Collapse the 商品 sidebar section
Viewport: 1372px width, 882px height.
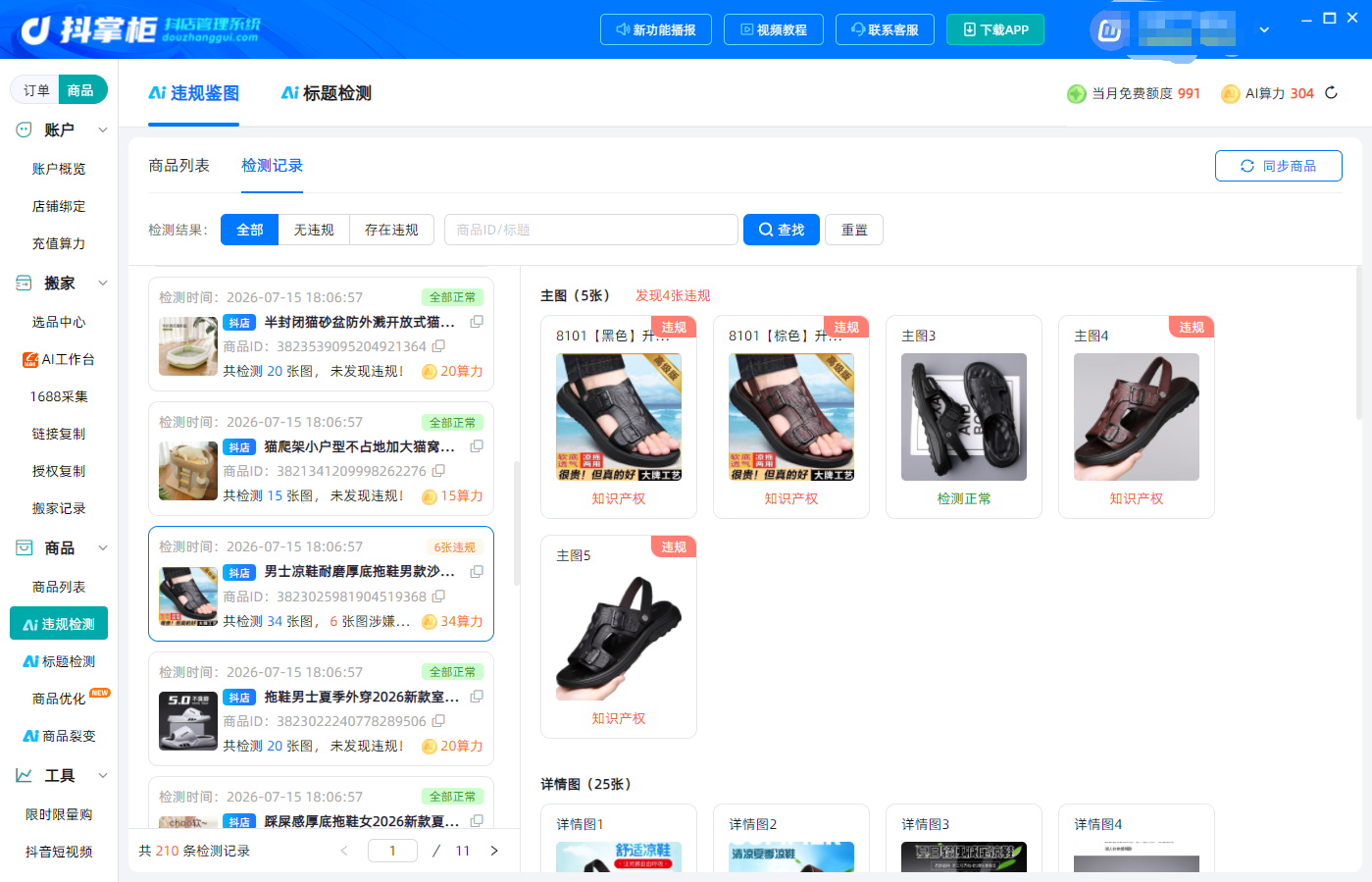tap(103, 547)
